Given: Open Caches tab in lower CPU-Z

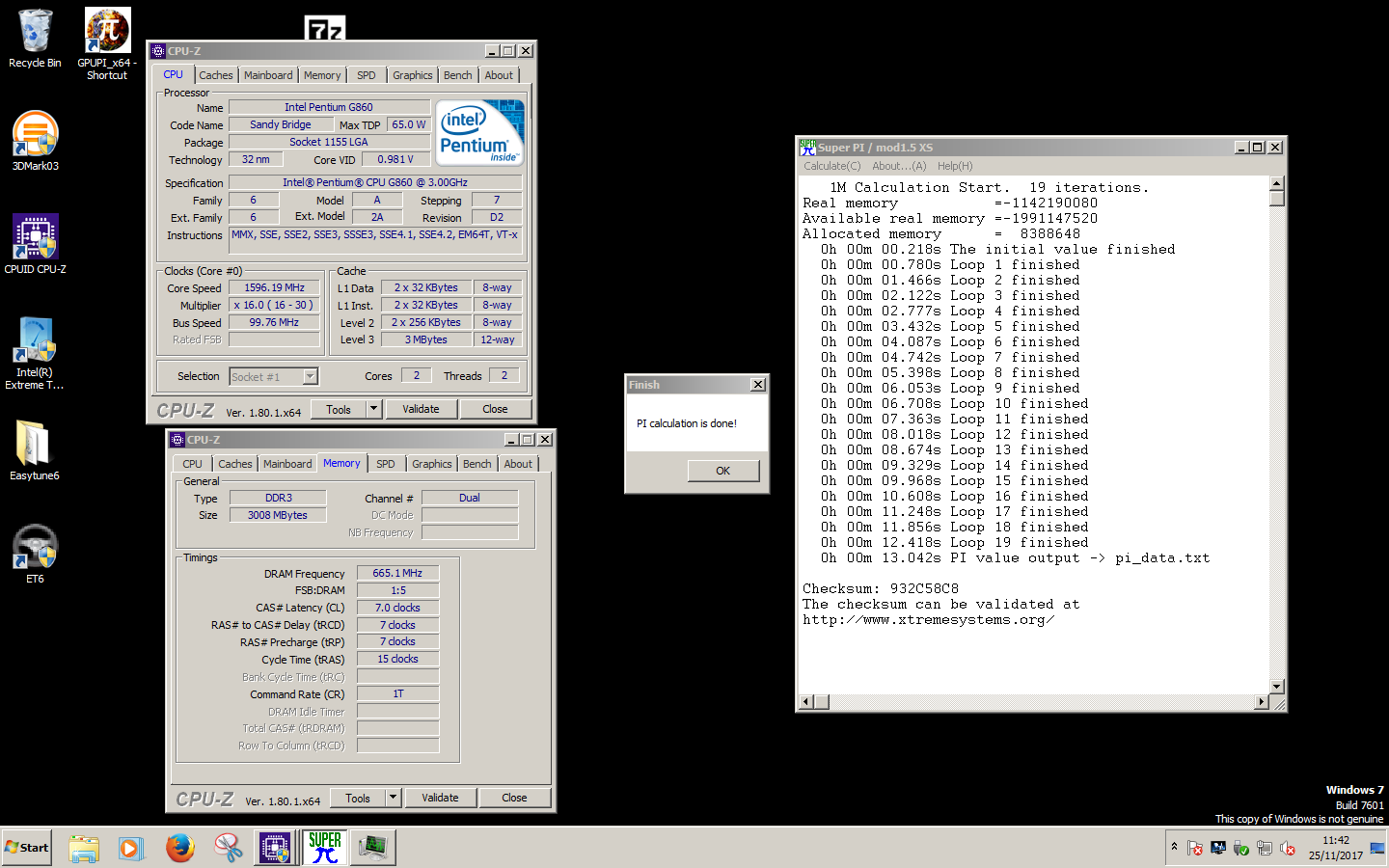Looking at the screenshot, I should 235,464.
